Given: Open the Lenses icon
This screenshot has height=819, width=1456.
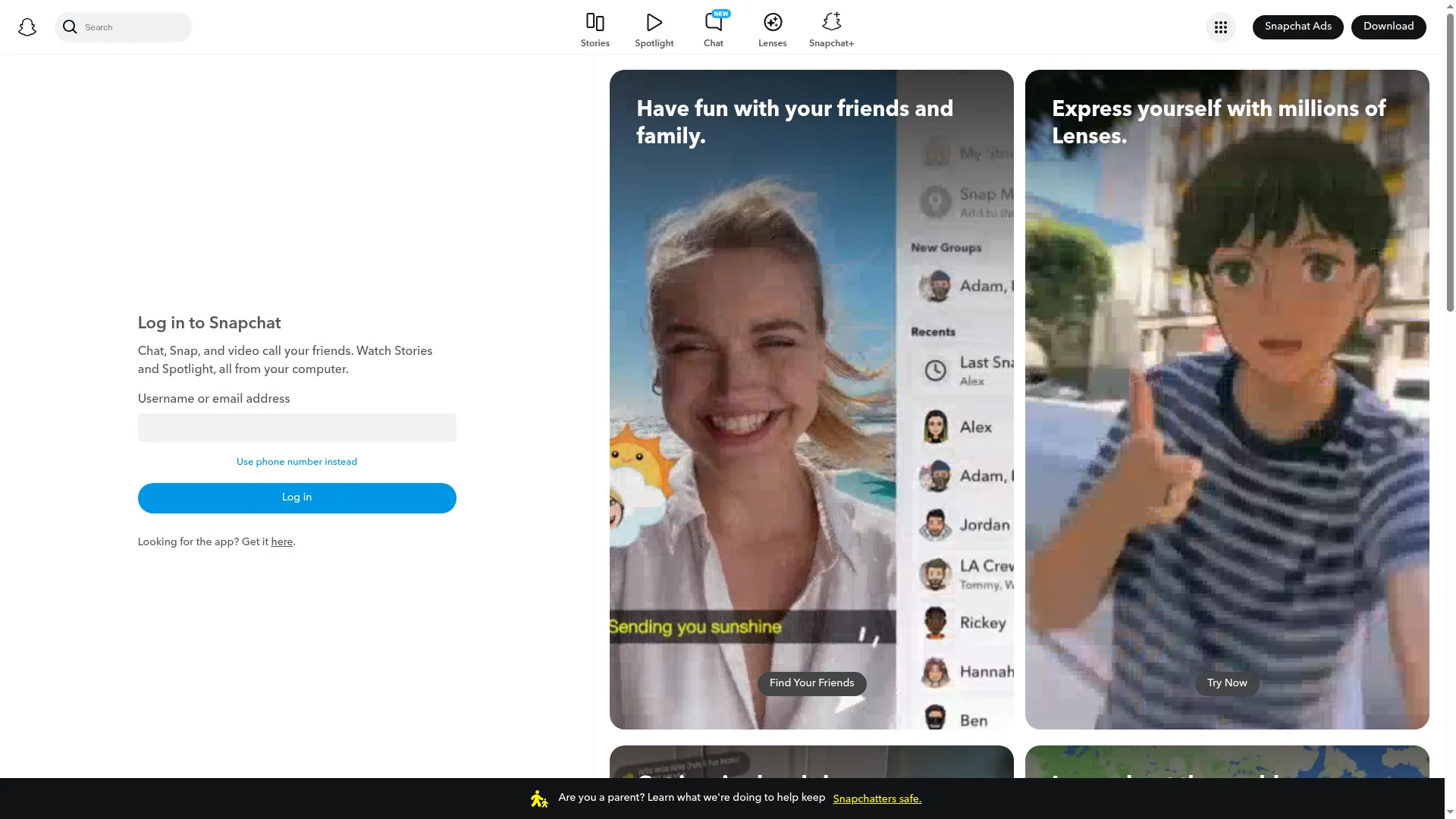Looking at the screenshot, I should pos(773,22).
